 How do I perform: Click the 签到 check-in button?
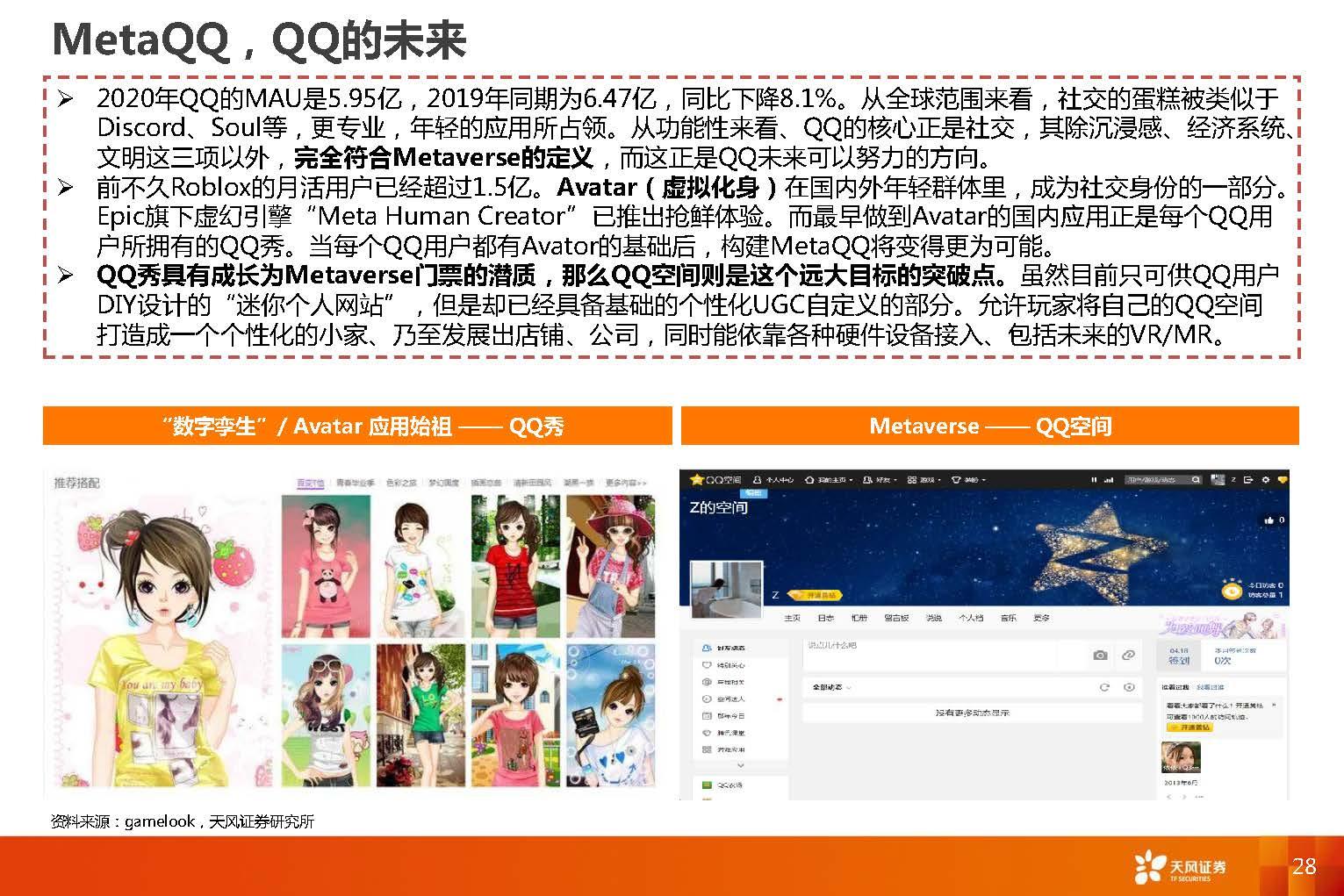coord(1178,660)
